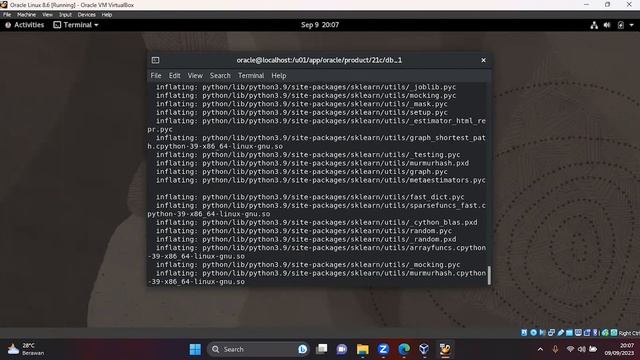Screen dimensions: 640x360
Task: Open Windows Task View
Action: (322, 349)
